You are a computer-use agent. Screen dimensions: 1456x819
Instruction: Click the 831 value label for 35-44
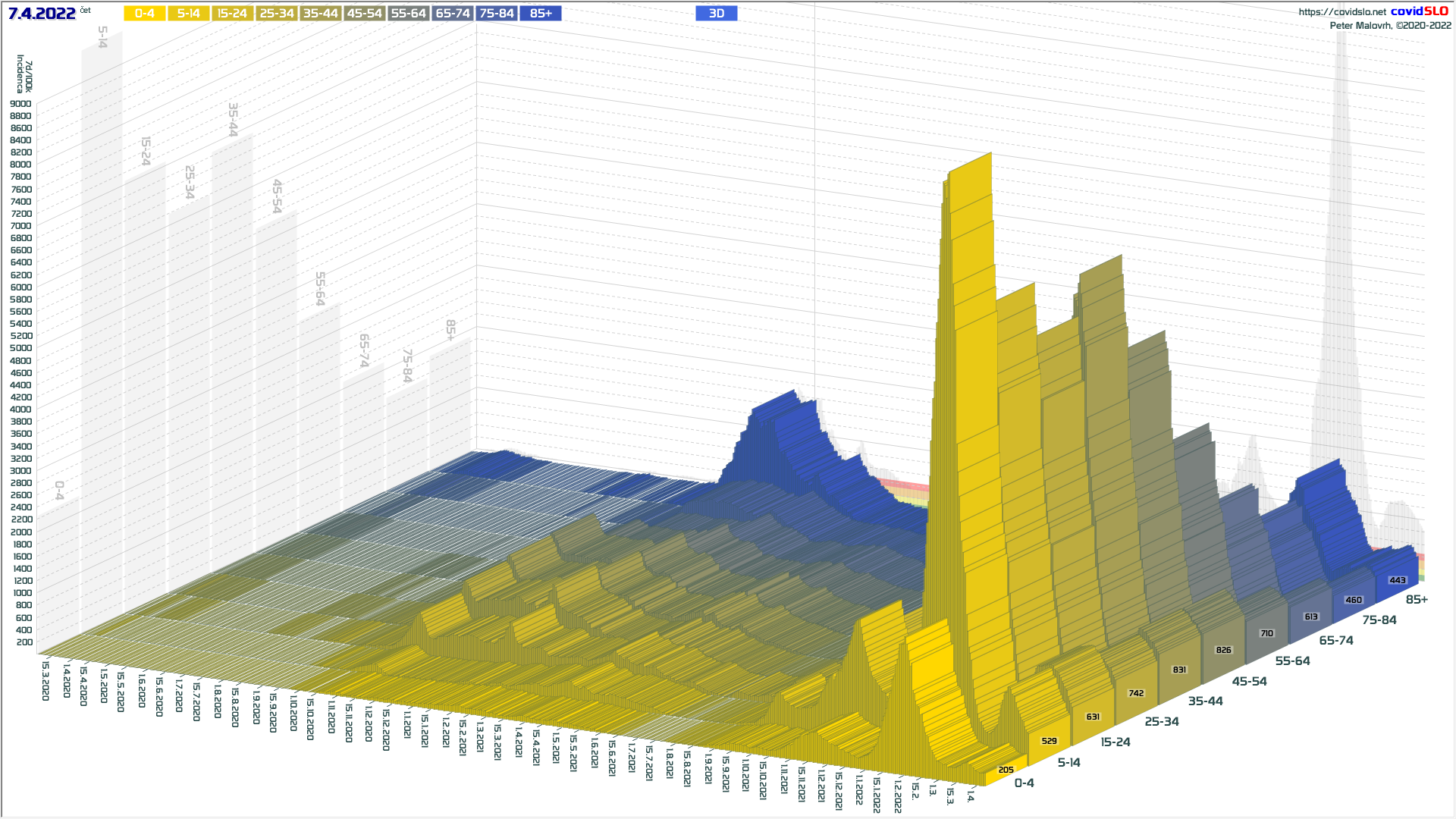pos(1179,670)
